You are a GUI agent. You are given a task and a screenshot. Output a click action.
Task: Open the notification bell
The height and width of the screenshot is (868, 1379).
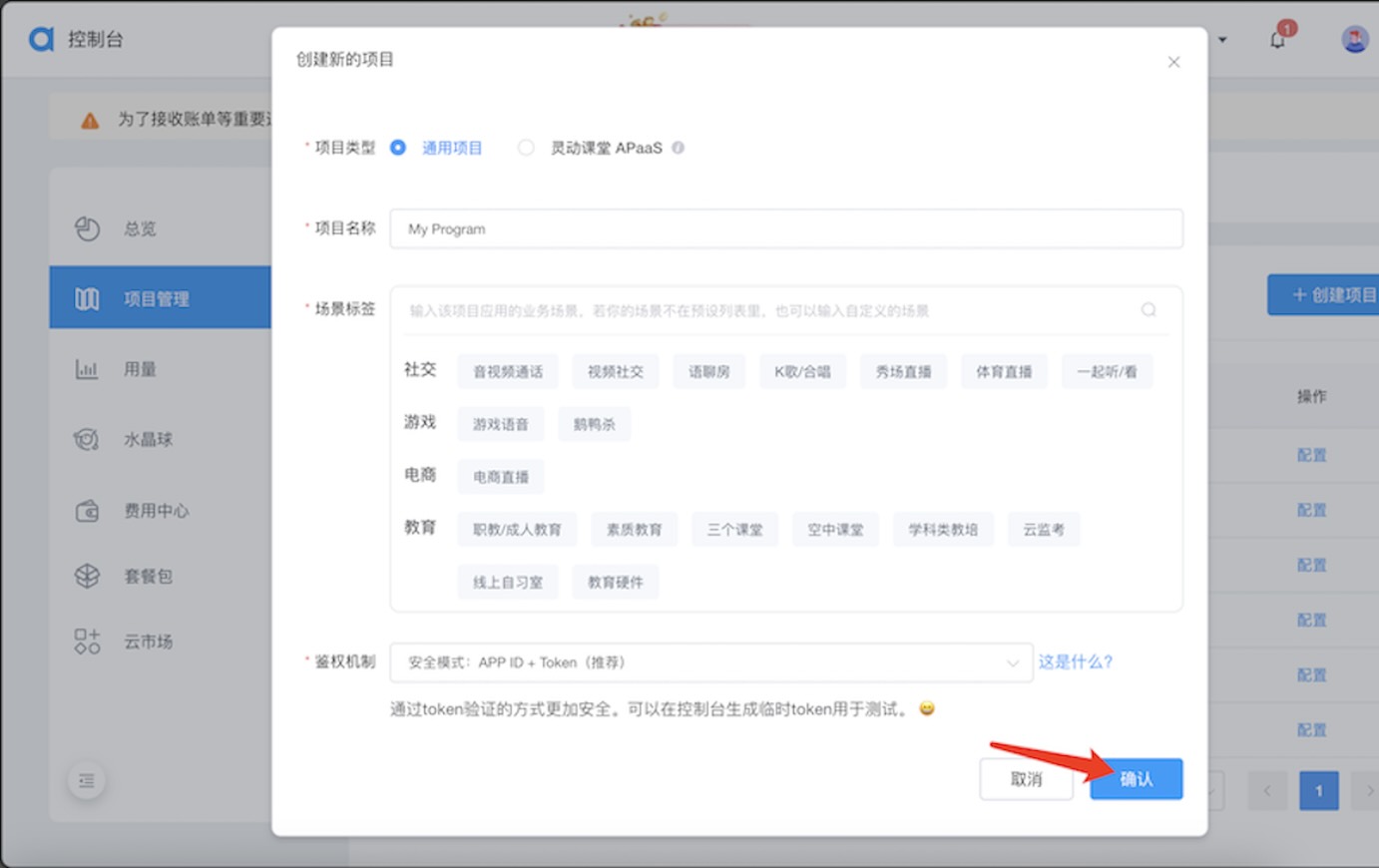pyautogui.click(x=1278, y=39)
